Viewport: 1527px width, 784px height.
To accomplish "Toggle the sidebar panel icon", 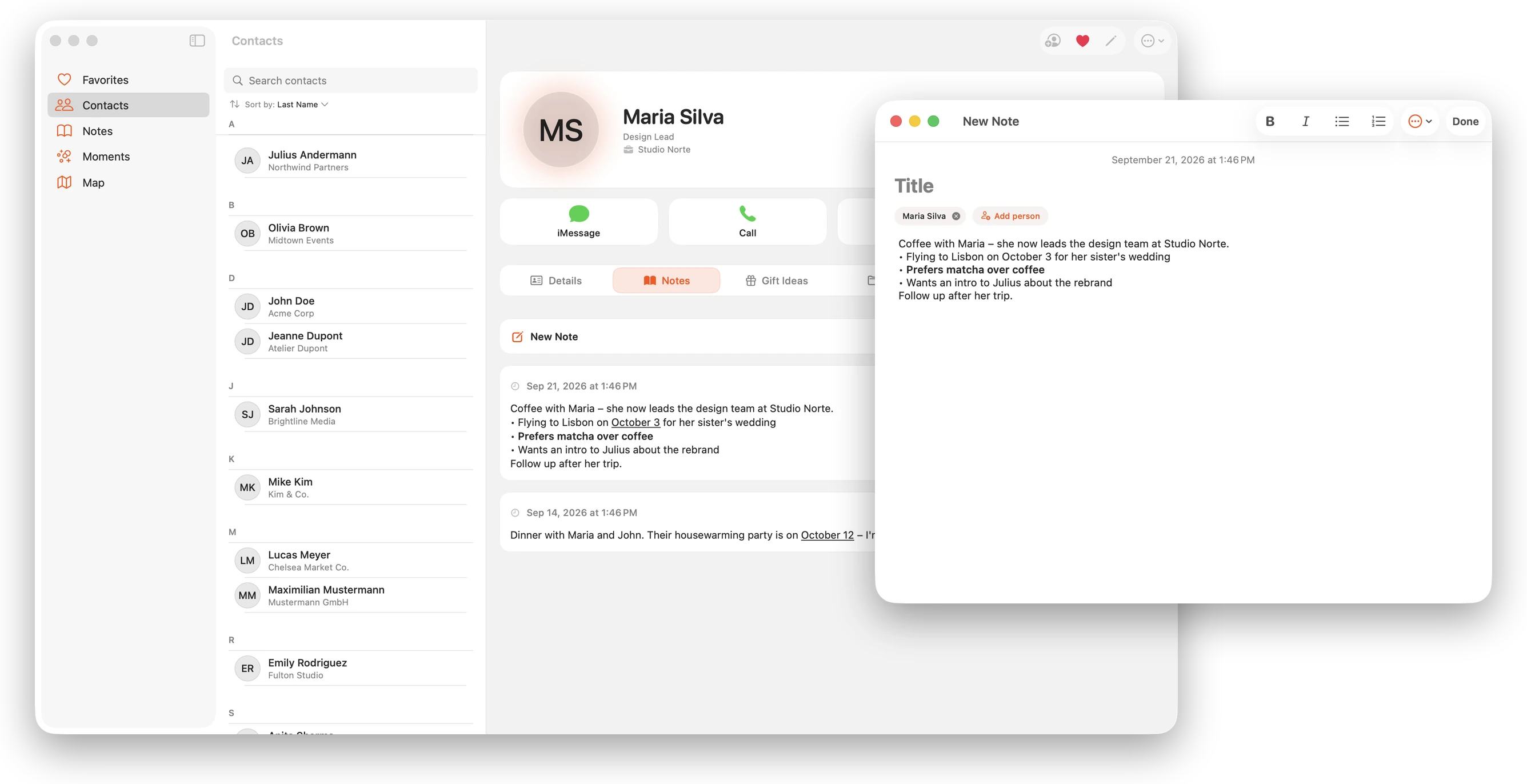I will [x=197, y=41].
